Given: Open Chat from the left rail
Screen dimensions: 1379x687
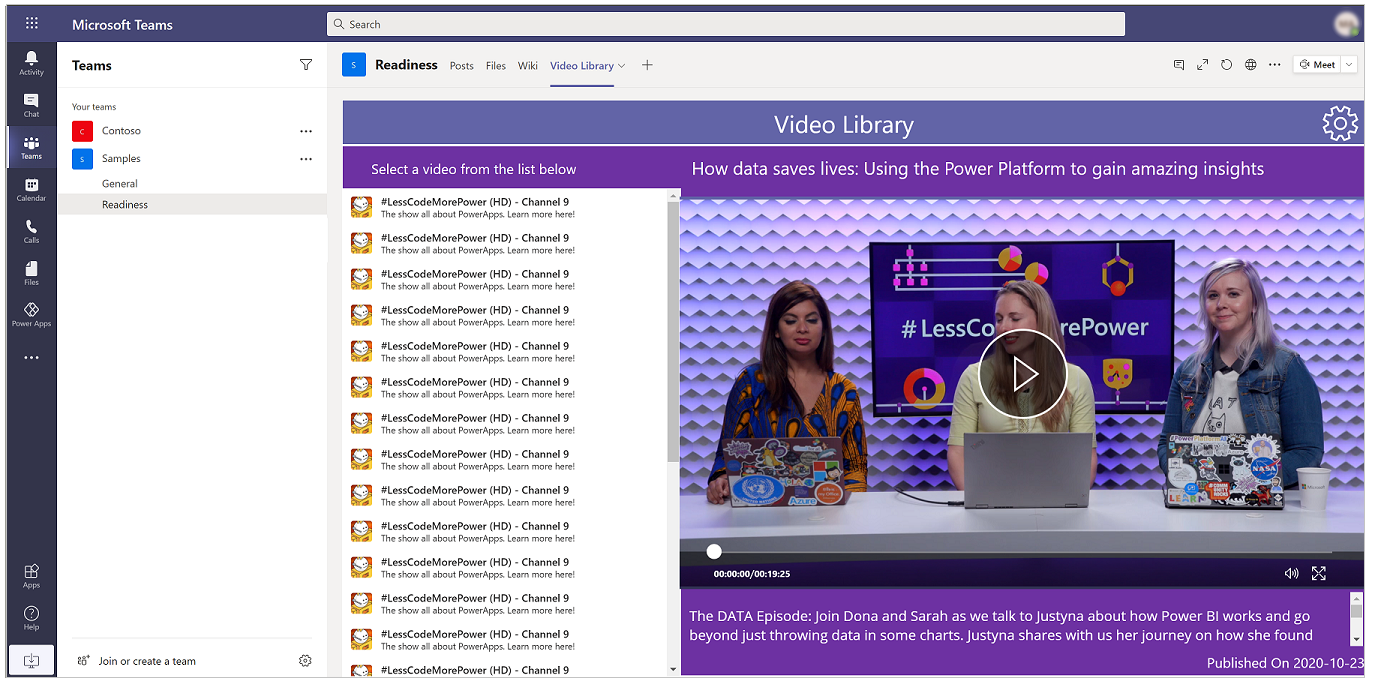Looking at the screenshot, I should 31,104.
